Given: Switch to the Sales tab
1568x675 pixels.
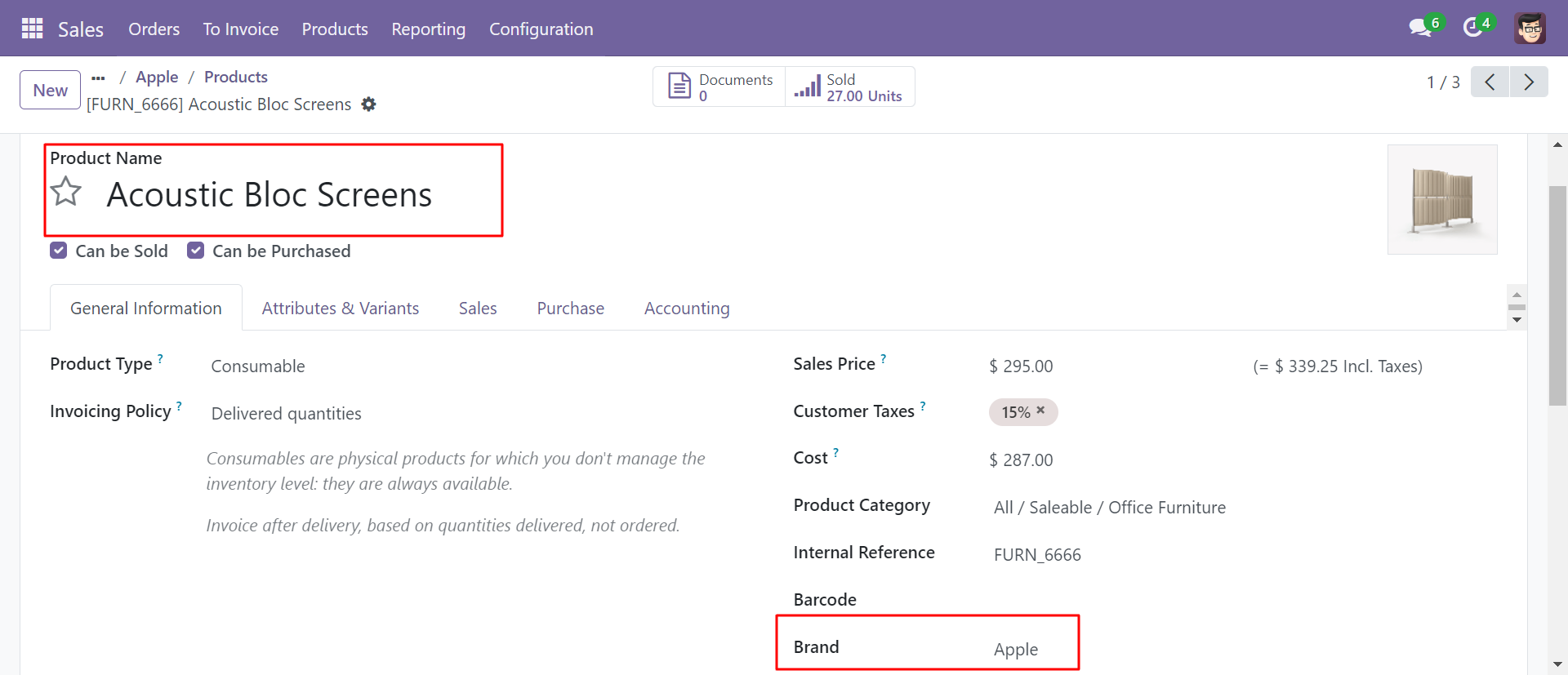Looking at the screenshot, I should coord(478,308).
